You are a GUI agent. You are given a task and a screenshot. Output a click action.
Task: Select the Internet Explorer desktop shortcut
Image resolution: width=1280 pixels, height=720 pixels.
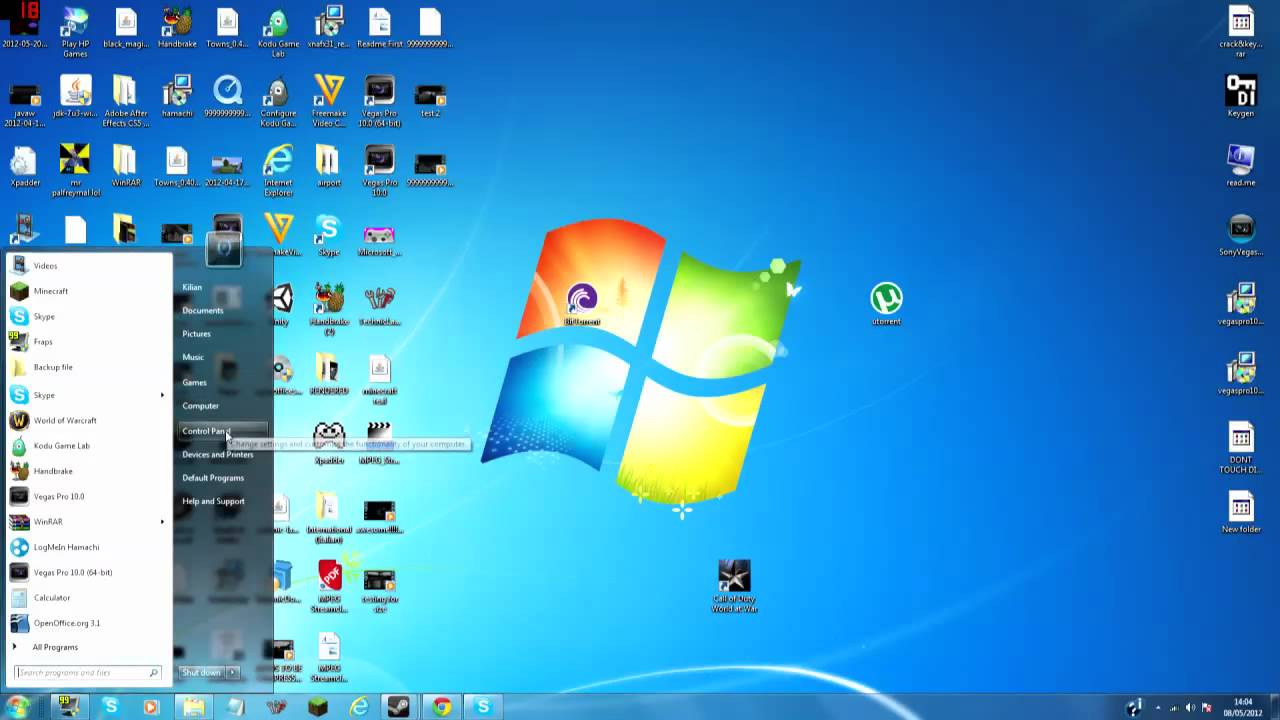pyautogui.click(x=278, y=170)
